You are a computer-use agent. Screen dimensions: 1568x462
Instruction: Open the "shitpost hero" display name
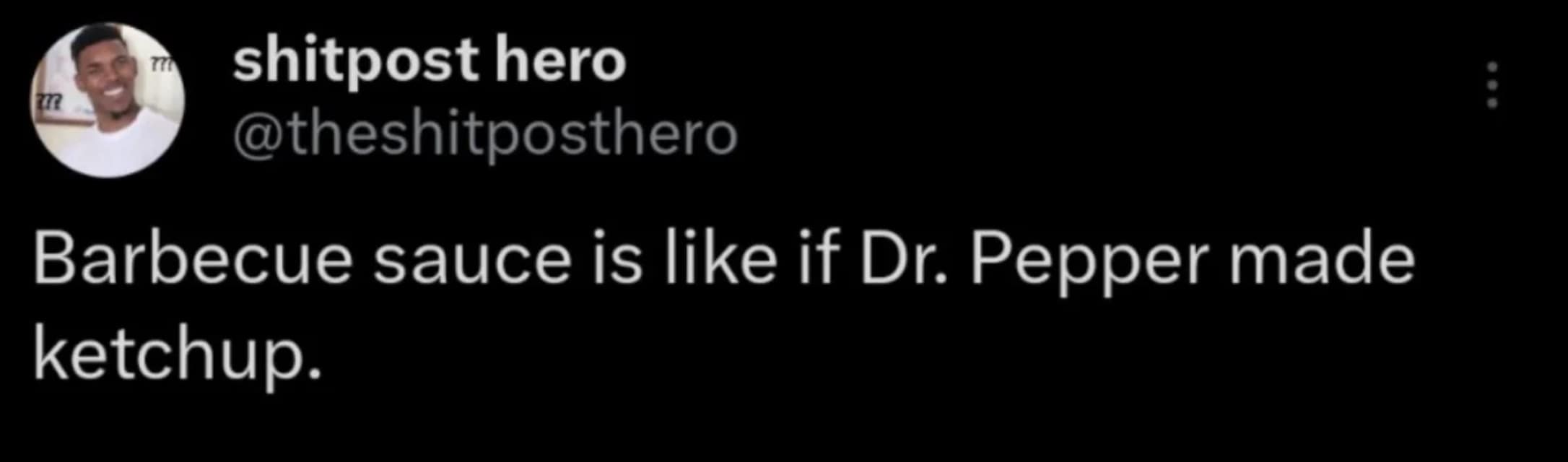pos(429,61)
